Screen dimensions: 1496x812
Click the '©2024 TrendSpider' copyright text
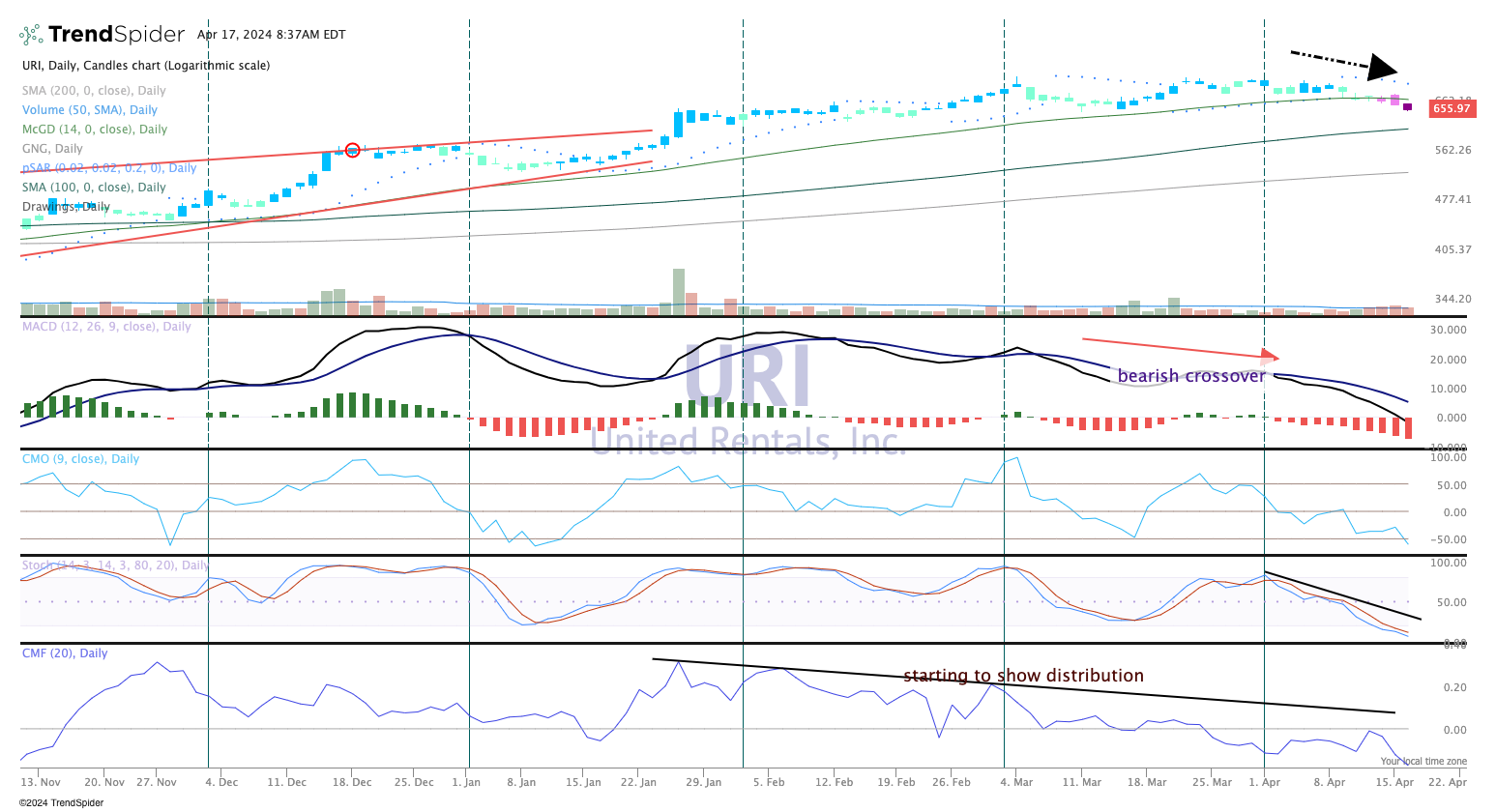61,802
